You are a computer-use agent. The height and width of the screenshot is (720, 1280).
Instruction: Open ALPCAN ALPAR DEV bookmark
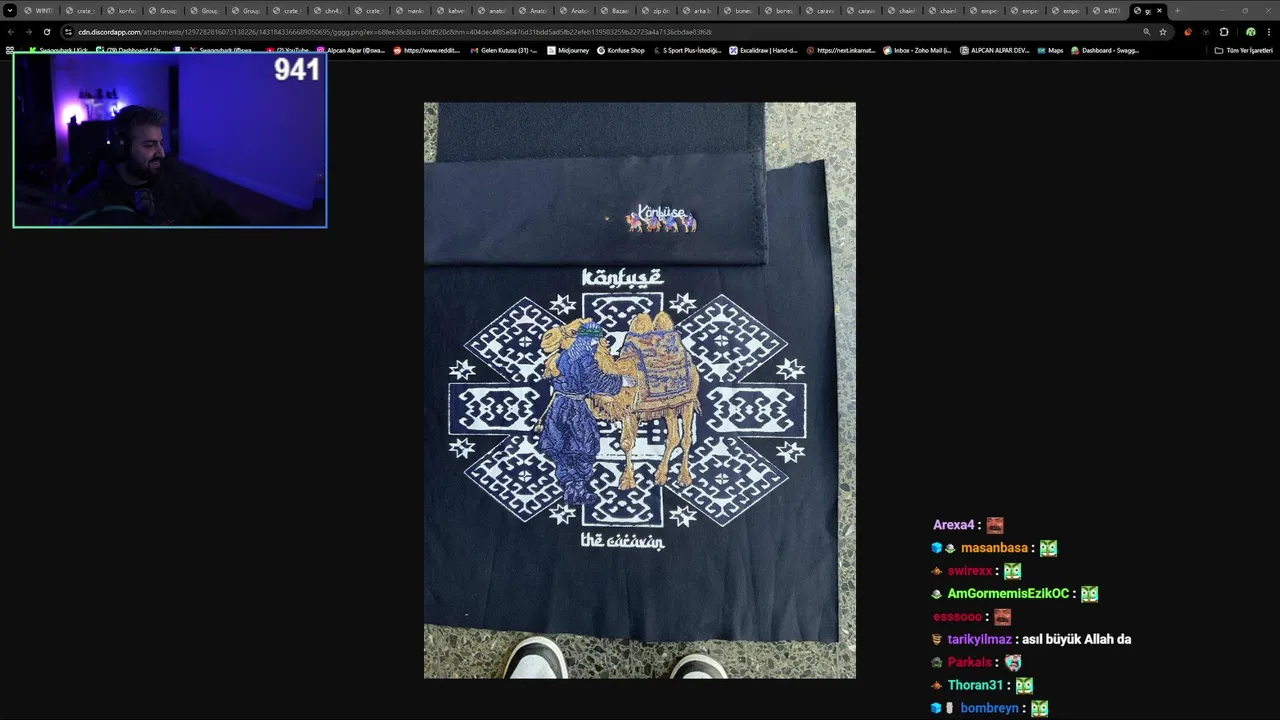(x=994, y=50)
